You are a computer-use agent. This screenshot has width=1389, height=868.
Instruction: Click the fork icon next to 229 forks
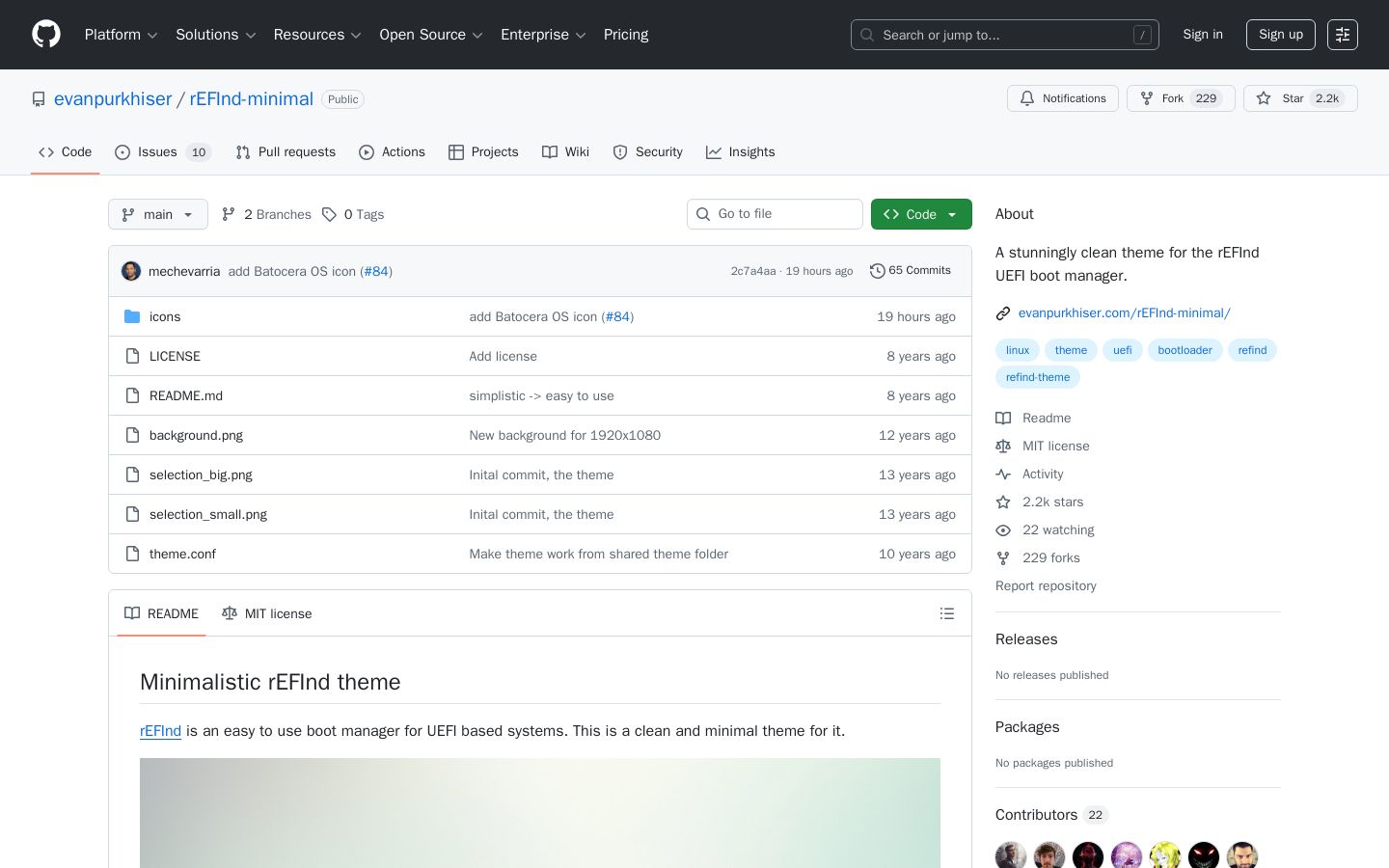(x=1003, y=557)
